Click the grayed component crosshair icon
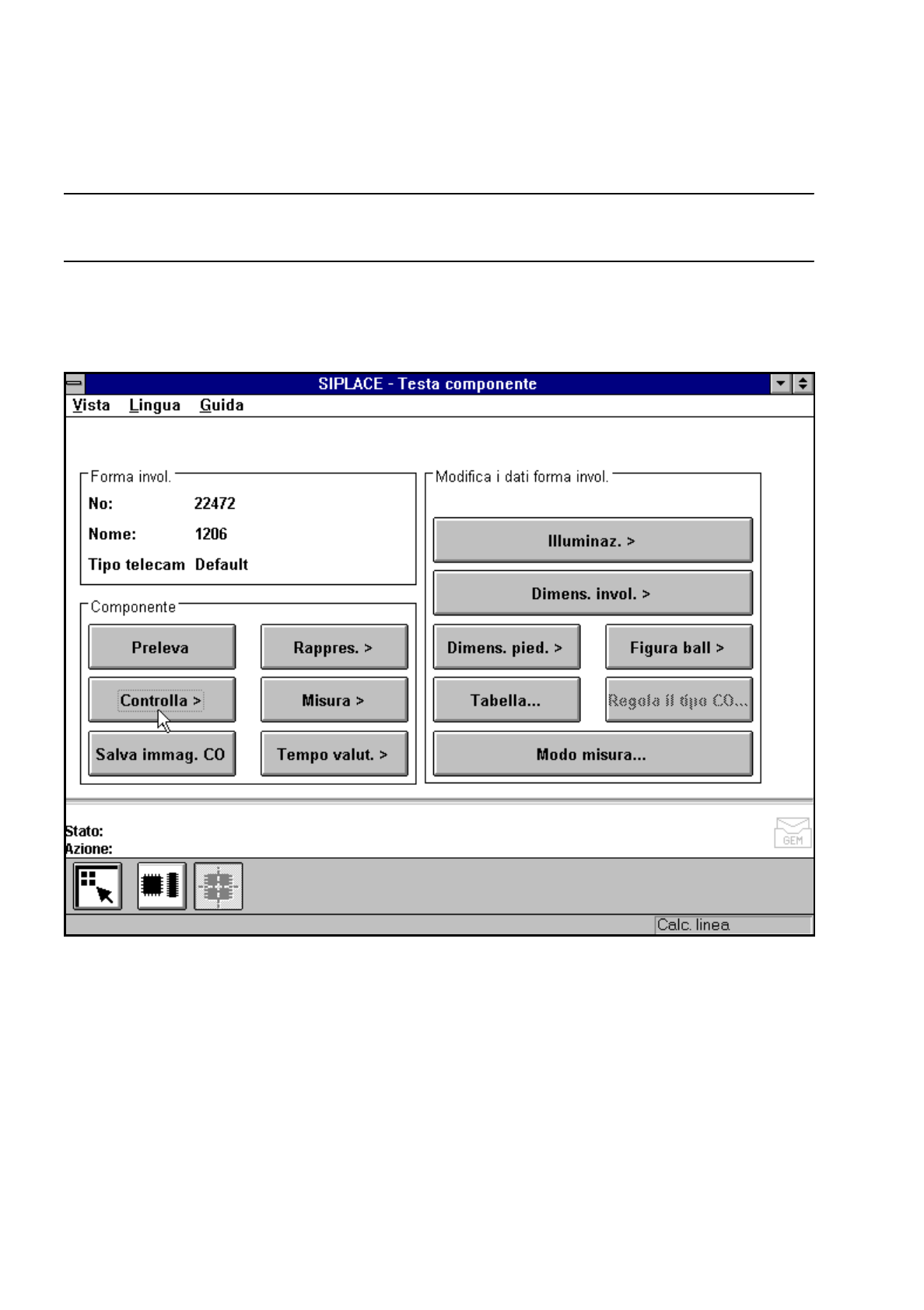 click(x=219, y=886)
